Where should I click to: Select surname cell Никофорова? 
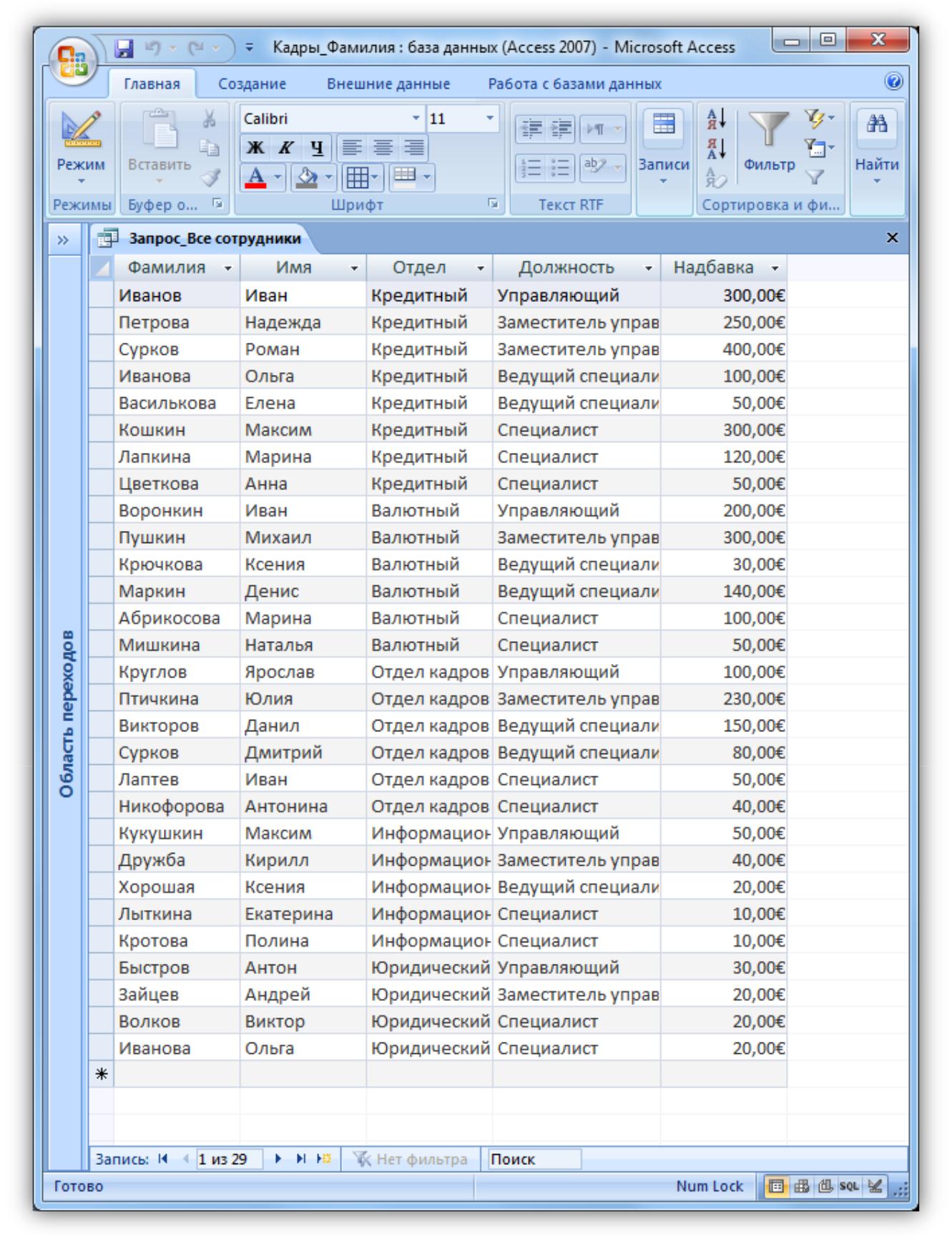pyautogui.click(x=177, y=806)
